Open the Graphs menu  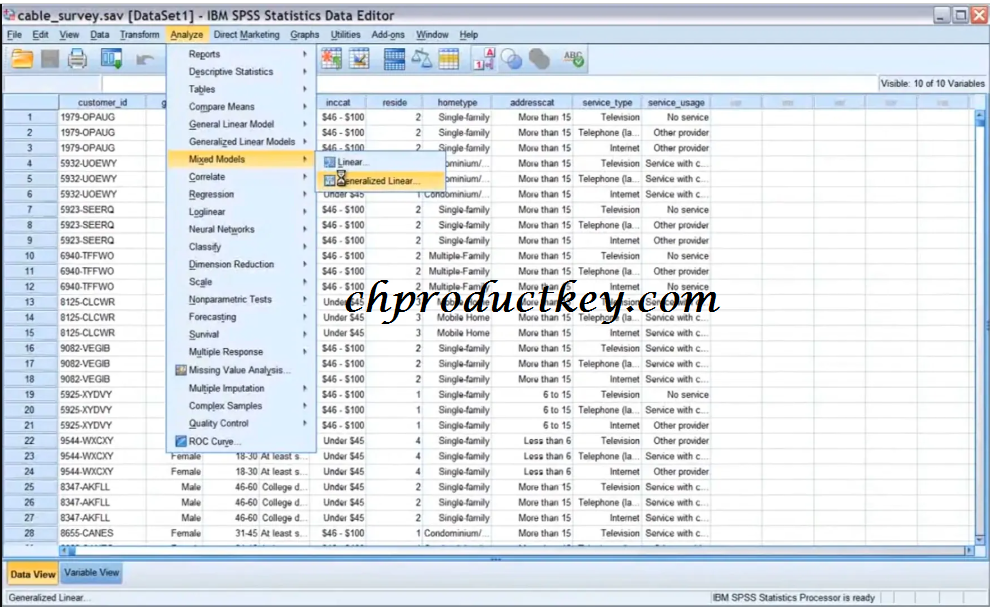[304, 35]
